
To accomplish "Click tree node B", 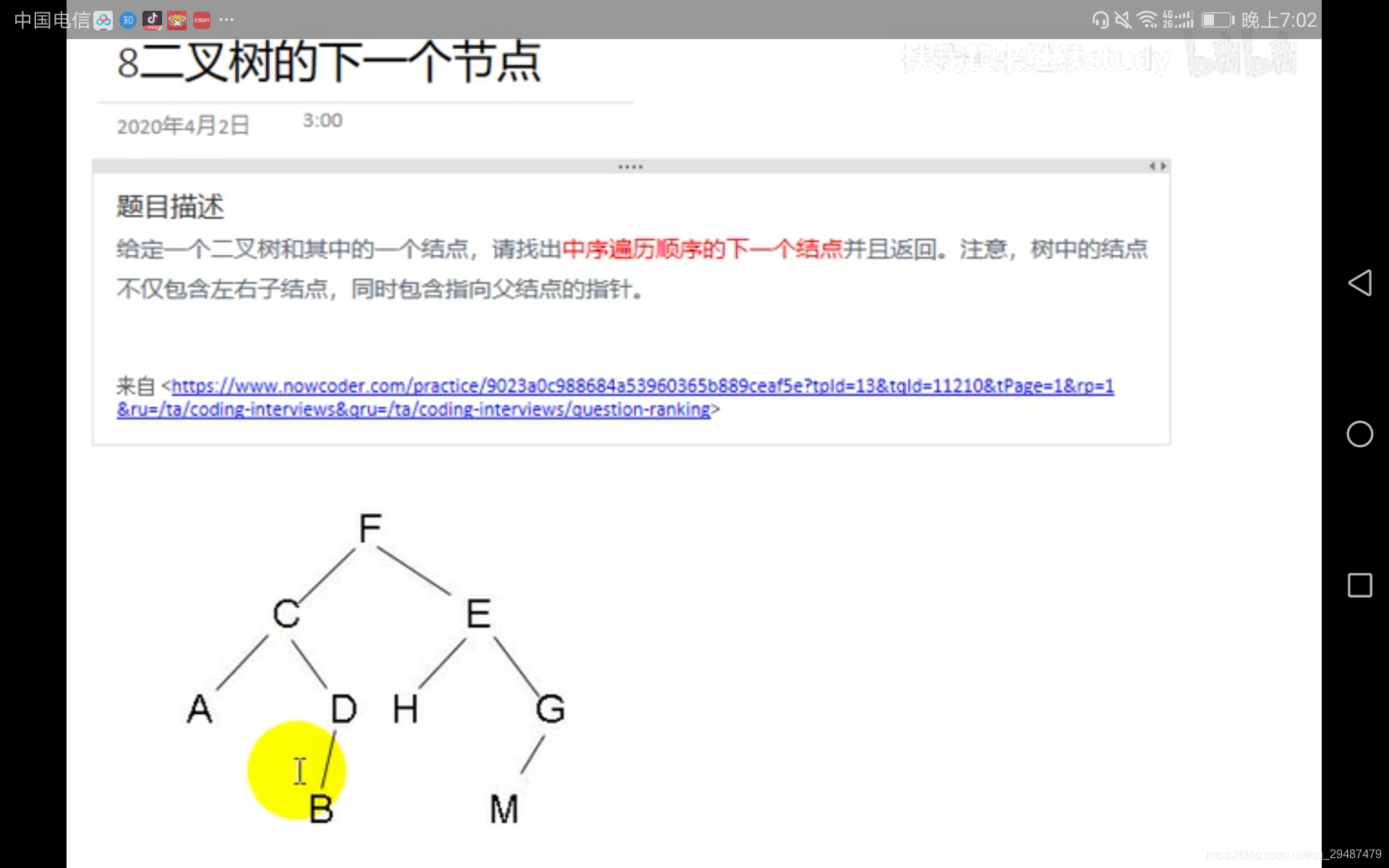I will tap(321, 809).
